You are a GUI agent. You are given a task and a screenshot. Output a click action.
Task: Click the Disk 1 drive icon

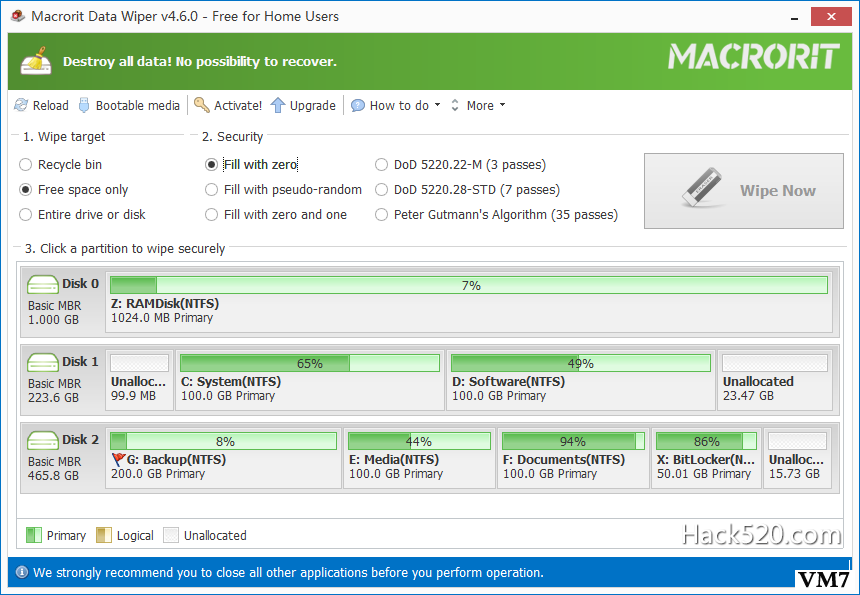(43, 362)
